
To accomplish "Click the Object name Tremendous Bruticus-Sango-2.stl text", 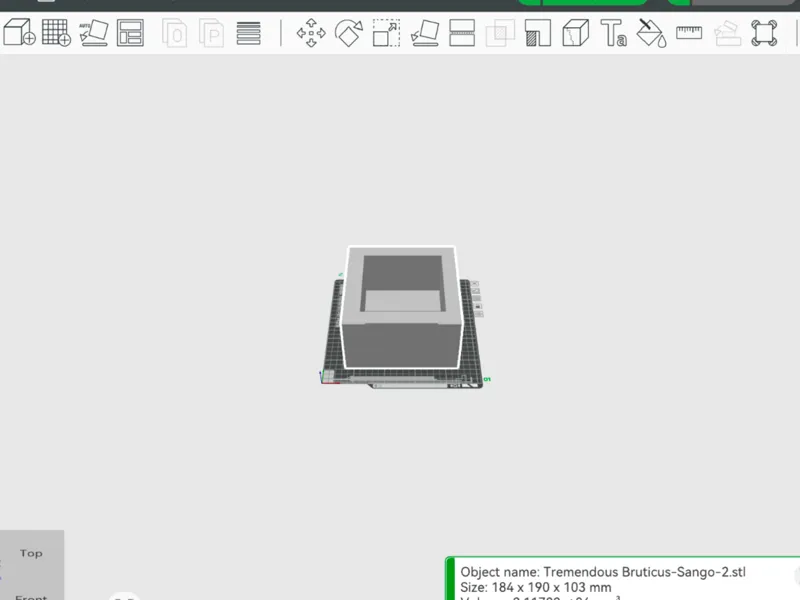I will pos(603,572).
